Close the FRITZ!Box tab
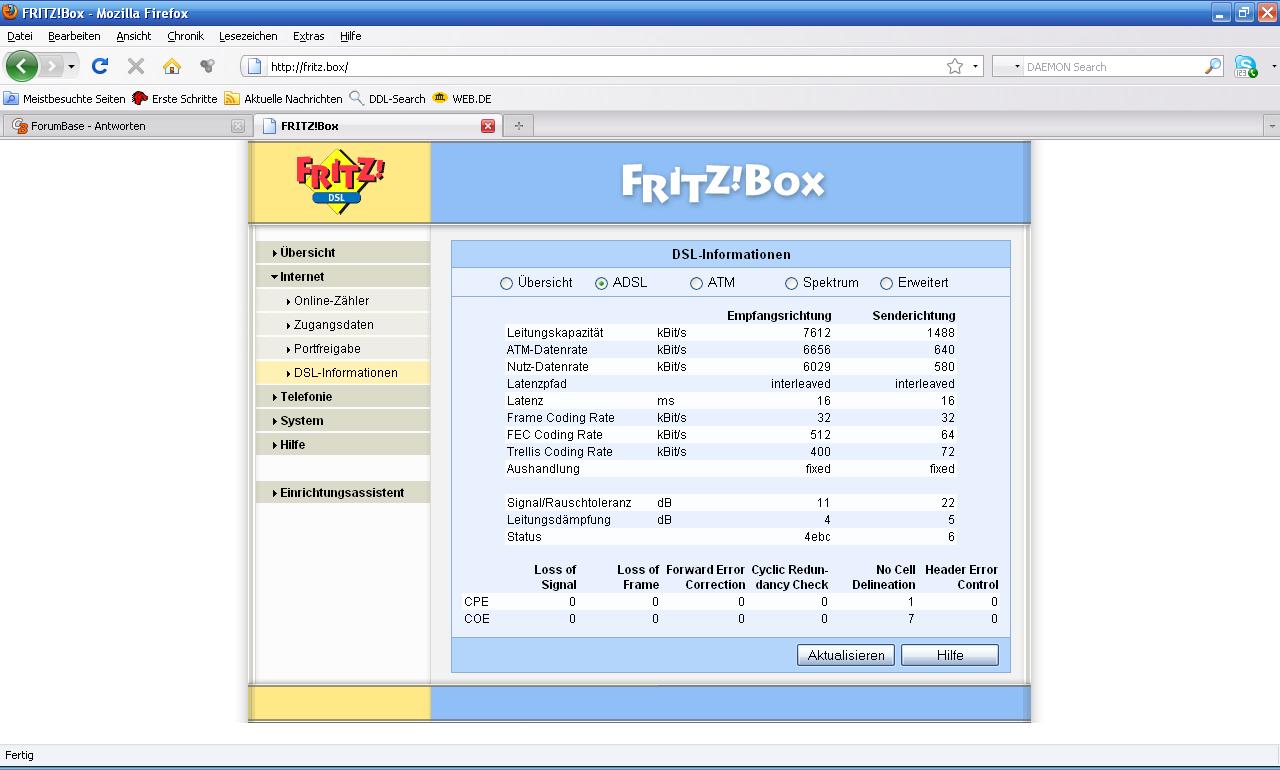 pos(488,126)
